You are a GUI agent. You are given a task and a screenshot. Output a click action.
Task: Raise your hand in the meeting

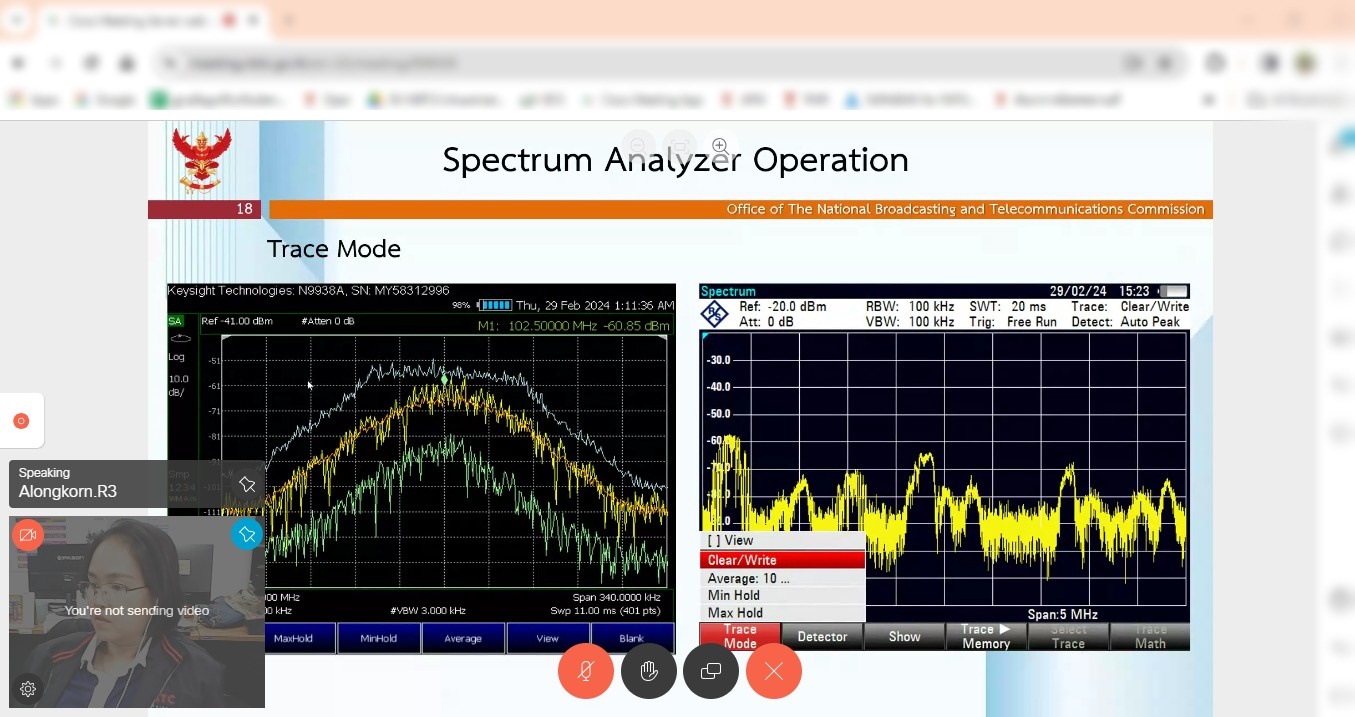click(x=649, y=671)
